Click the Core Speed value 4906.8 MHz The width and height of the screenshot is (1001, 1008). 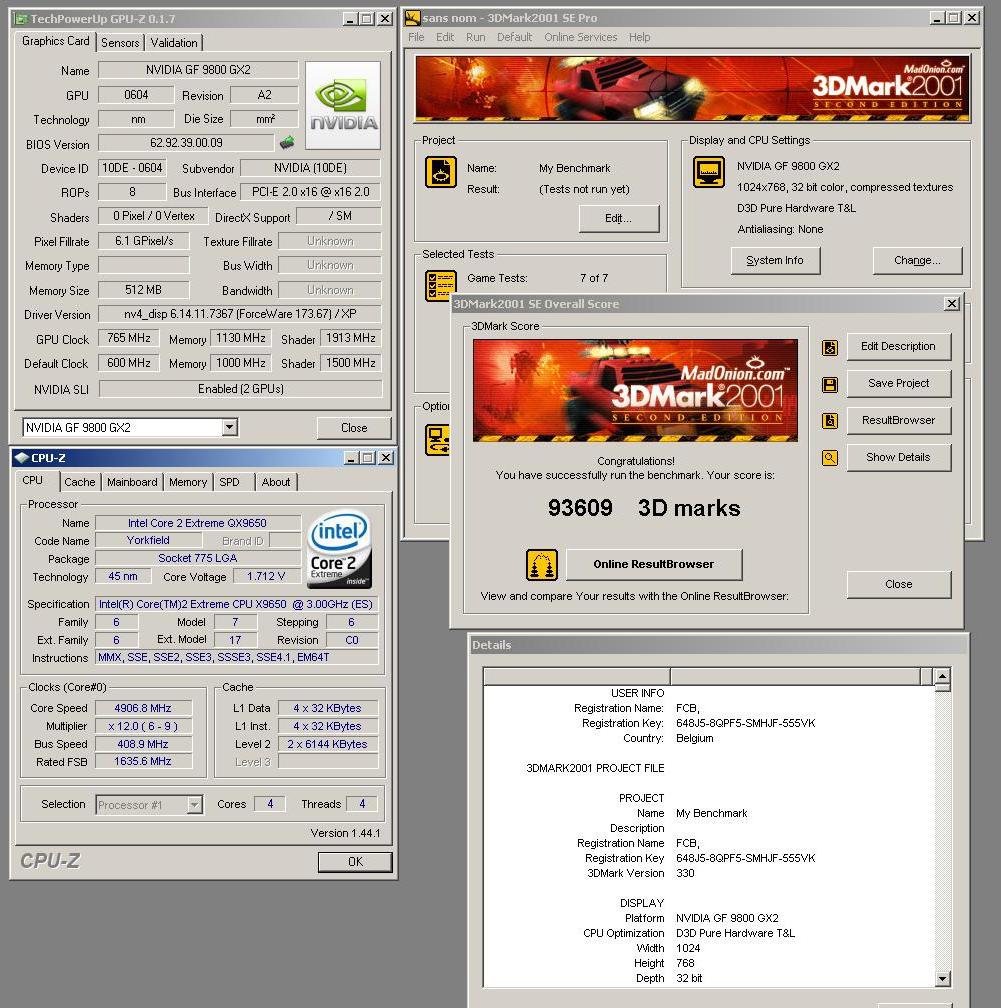pyautogui.click(x=143, y=708)
